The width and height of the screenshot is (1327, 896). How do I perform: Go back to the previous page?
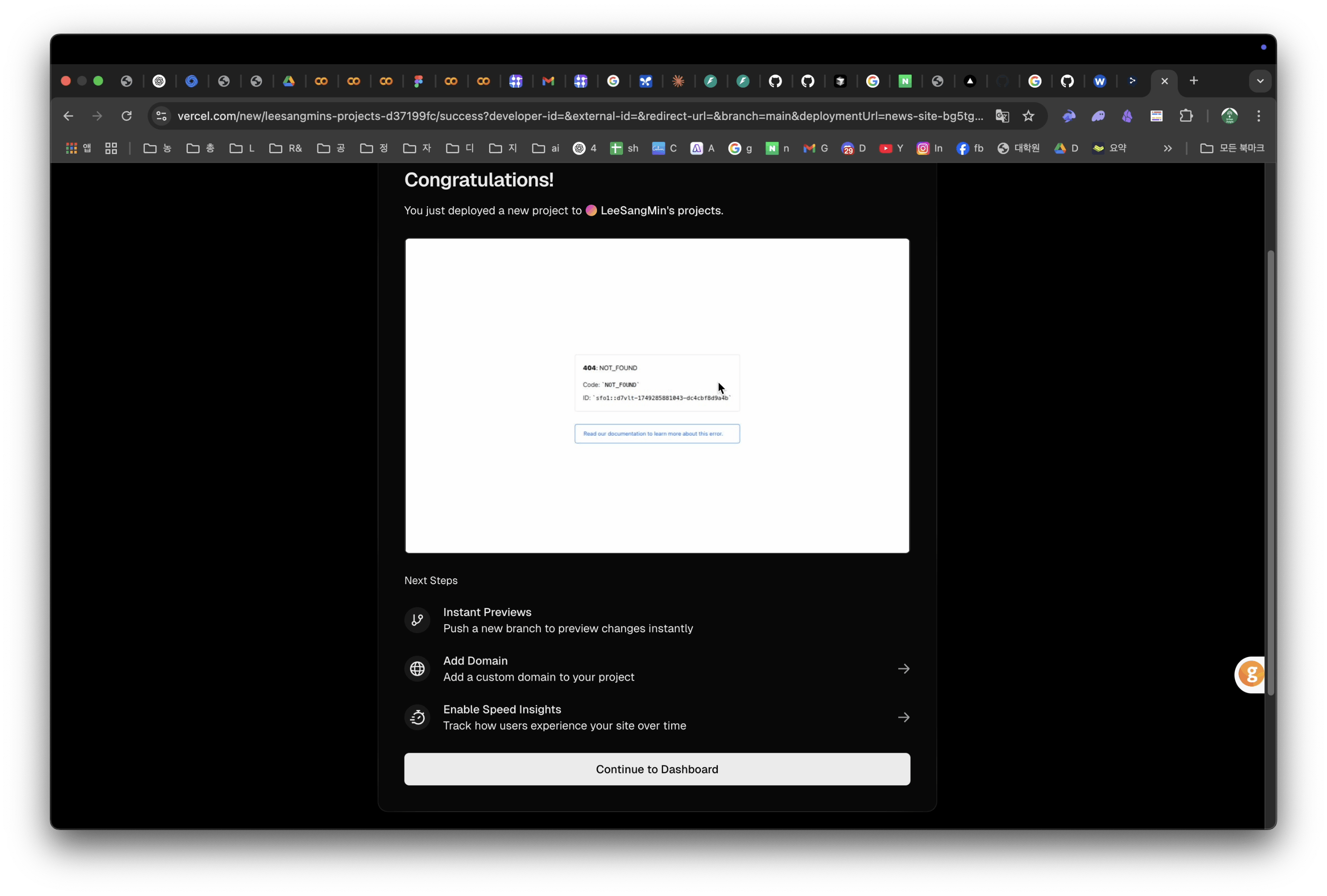point(68,116)
